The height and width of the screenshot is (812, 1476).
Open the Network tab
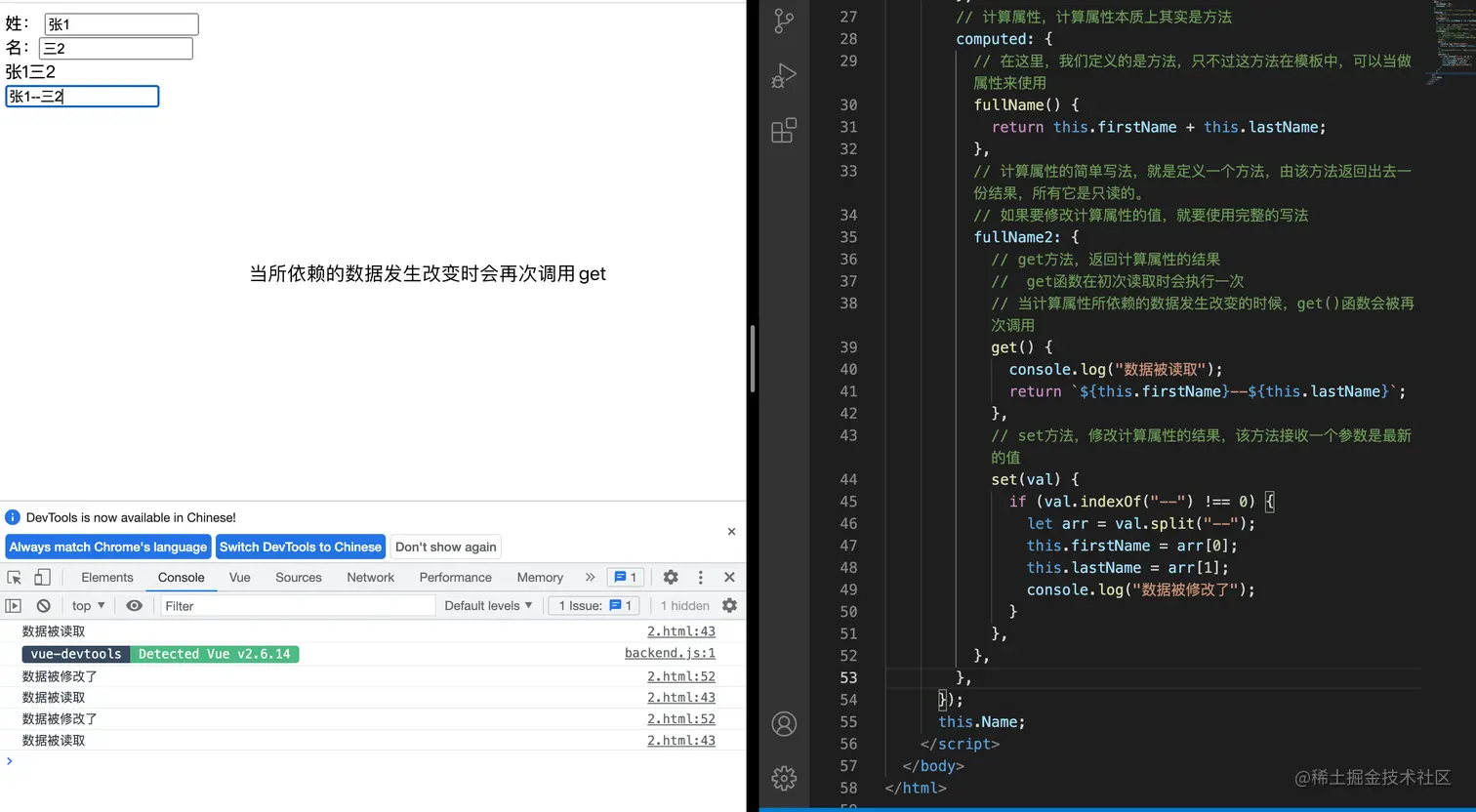tap(371, 578)
